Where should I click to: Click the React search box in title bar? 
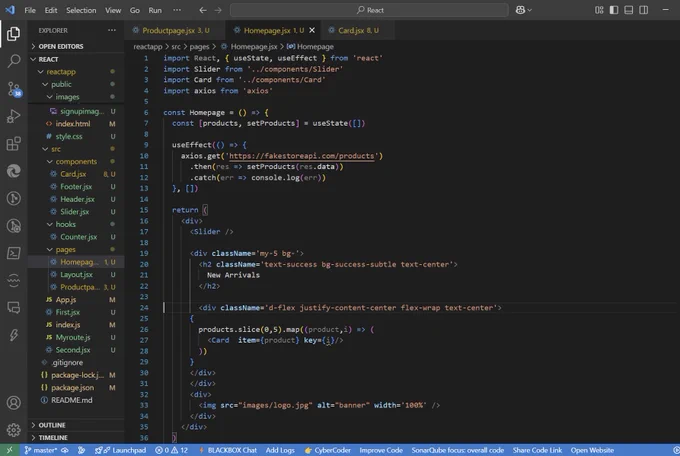369,10
